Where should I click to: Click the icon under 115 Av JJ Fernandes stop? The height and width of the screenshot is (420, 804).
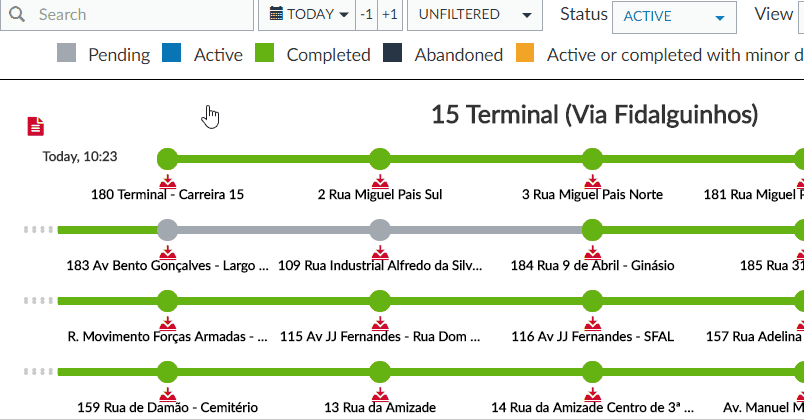pos(379,323)
